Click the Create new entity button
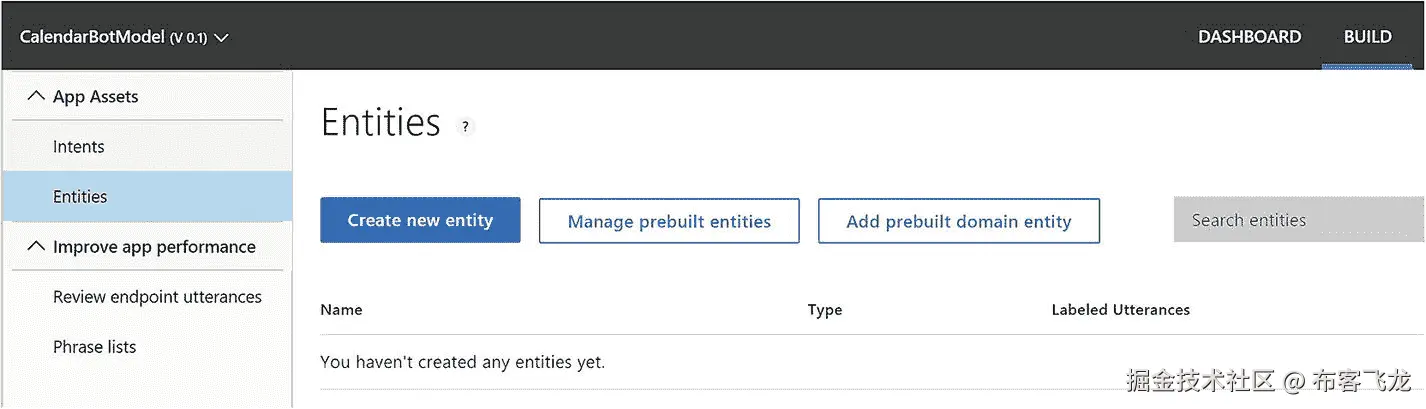 point(420,220)
